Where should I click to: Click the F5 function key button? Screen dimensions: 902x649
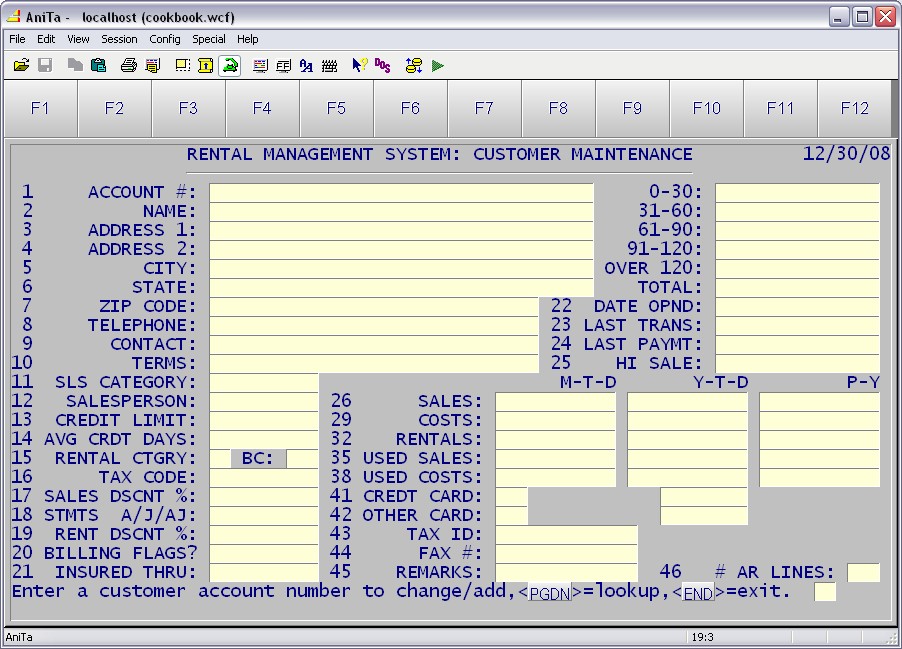pos(336,108)
